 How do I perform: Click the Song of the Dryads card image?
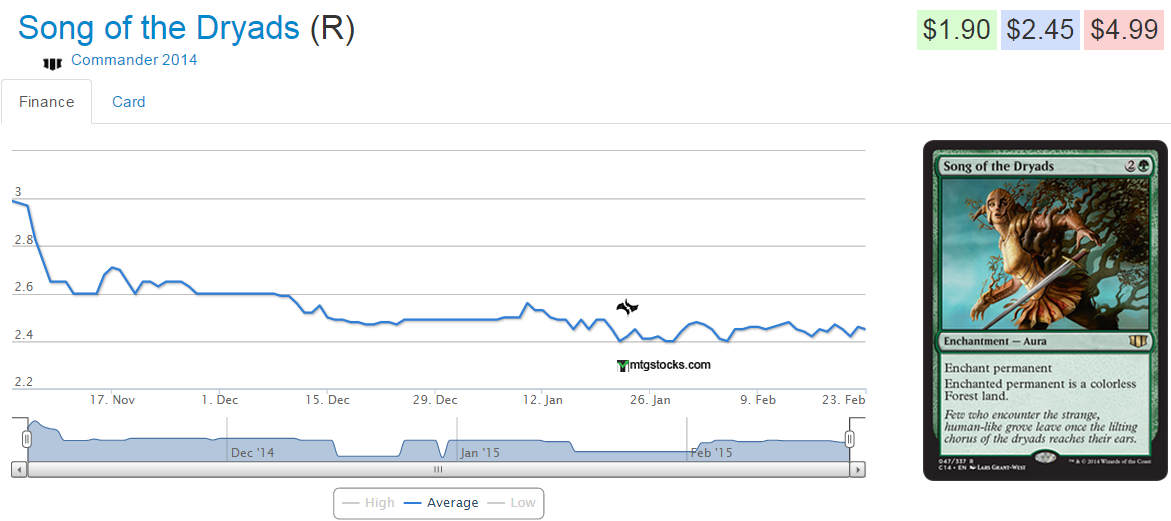1045,310
